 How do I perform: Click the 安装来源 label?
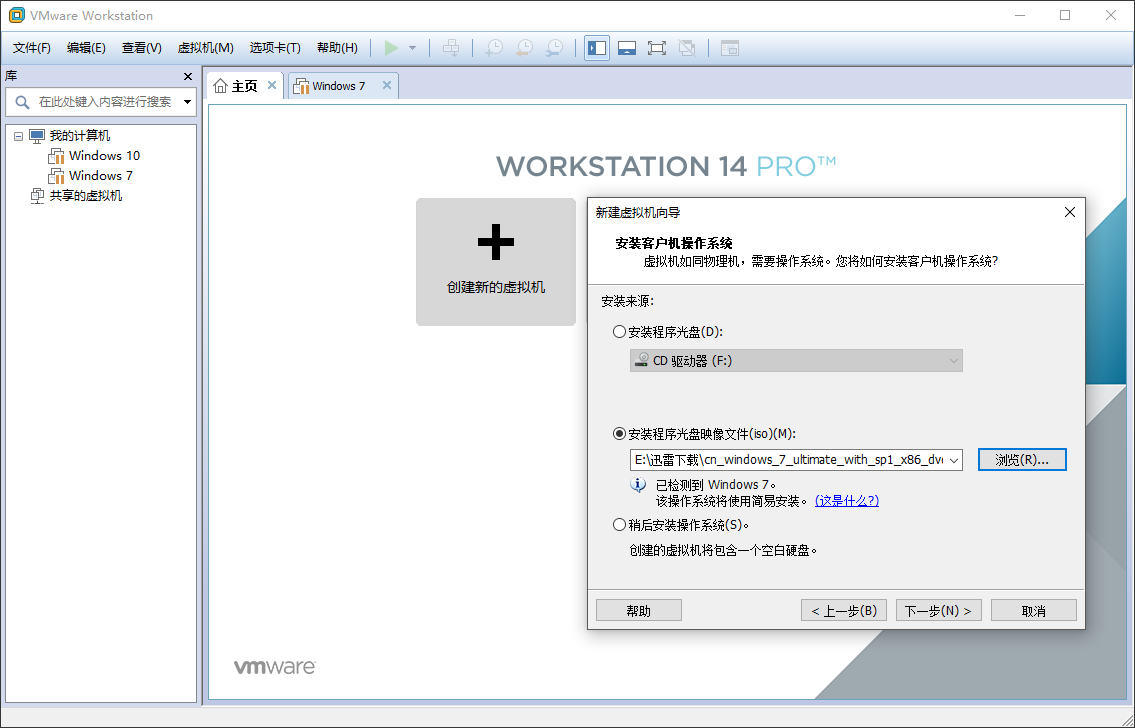tap(628, 301)
